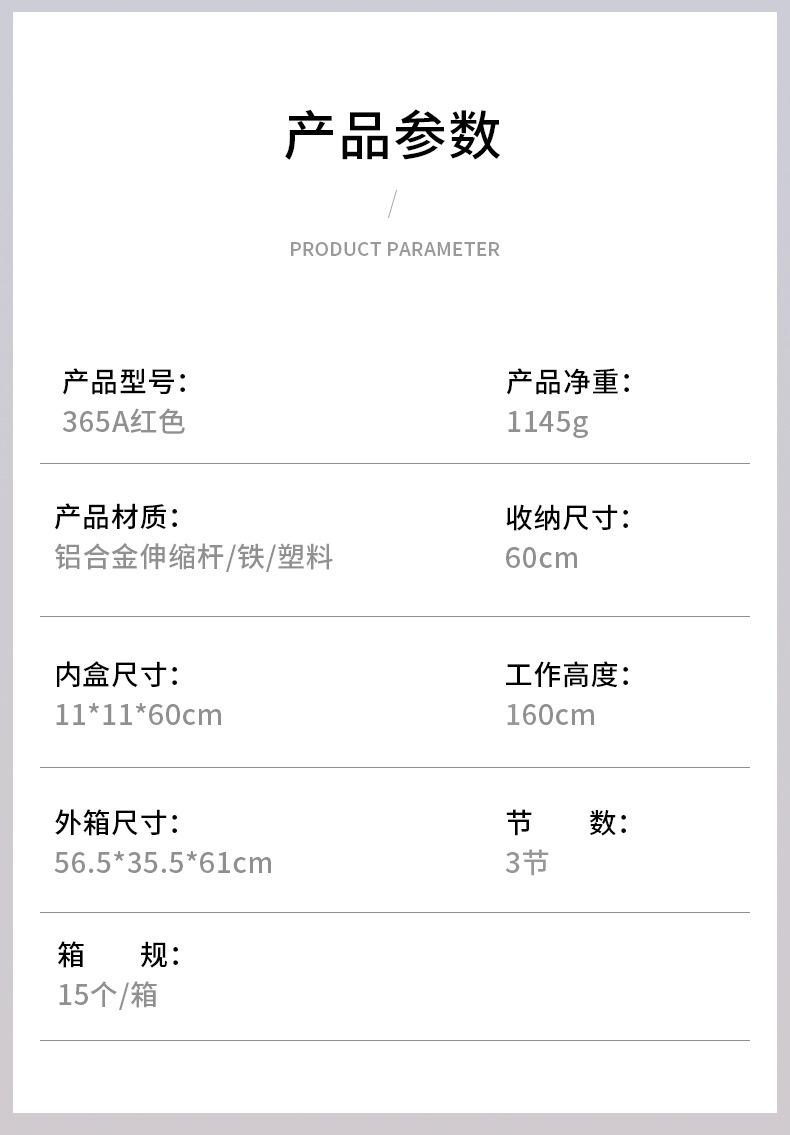Image resolution: width=790 pixels, height=1135 pixels.
Task: Click the PRODUCT PARAMETER subtitle
Action: pyautogui.click(x=394, y=249)
